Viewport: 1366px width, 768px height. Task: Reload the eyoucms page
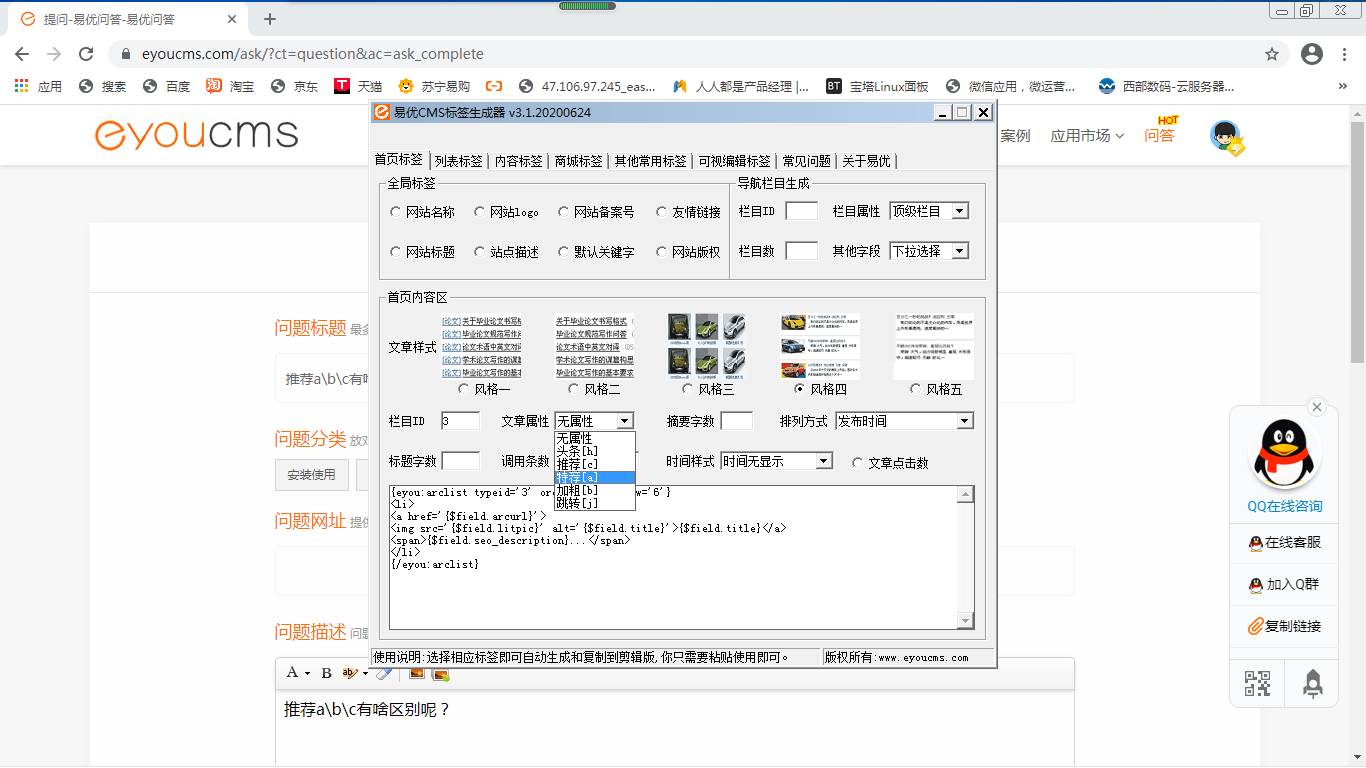86,54
